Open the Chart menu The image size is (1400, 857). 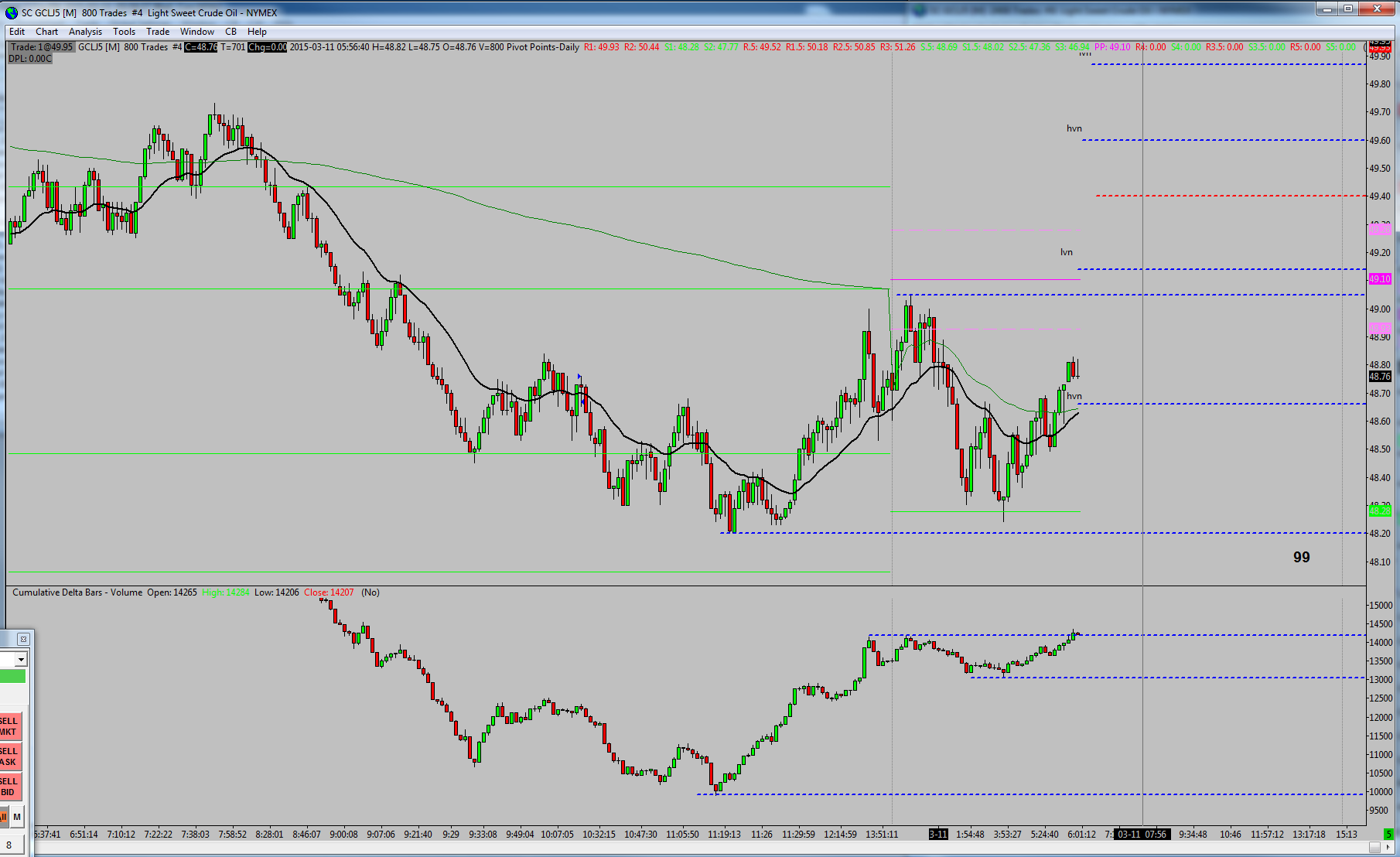tap(46, 32)
